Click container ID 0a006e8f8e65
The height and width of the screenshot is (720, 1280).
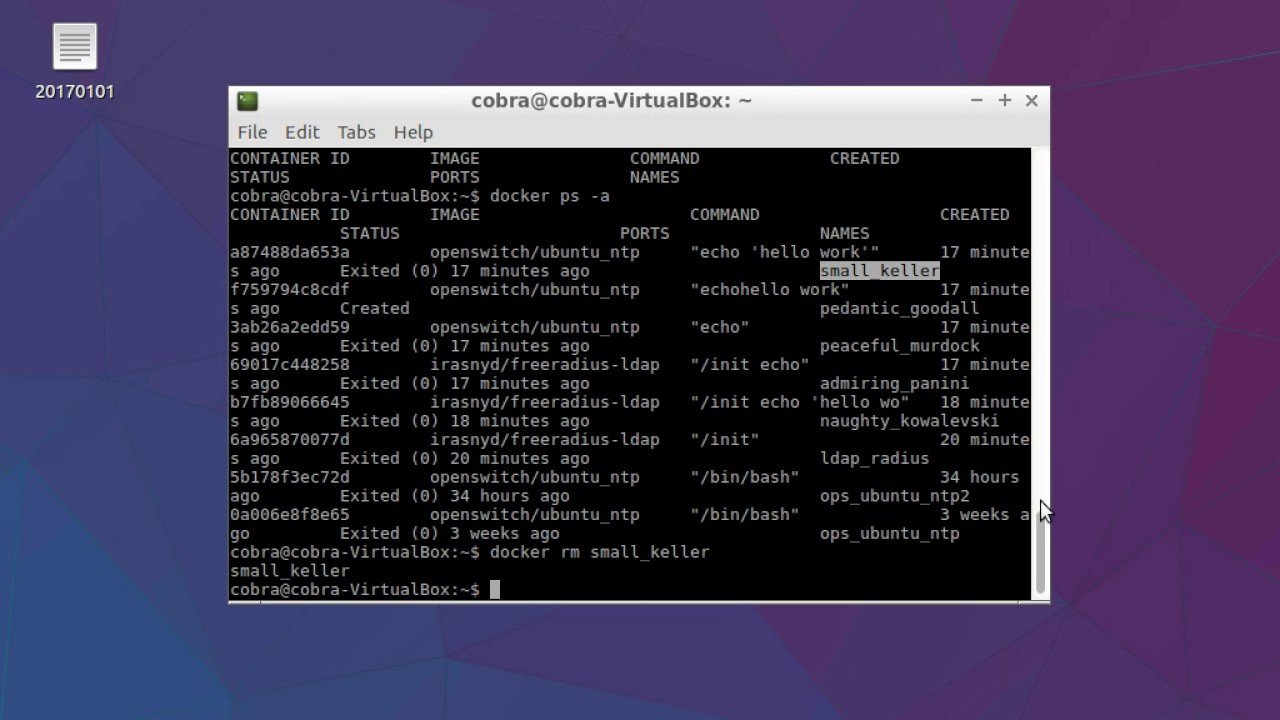(290, 515)
